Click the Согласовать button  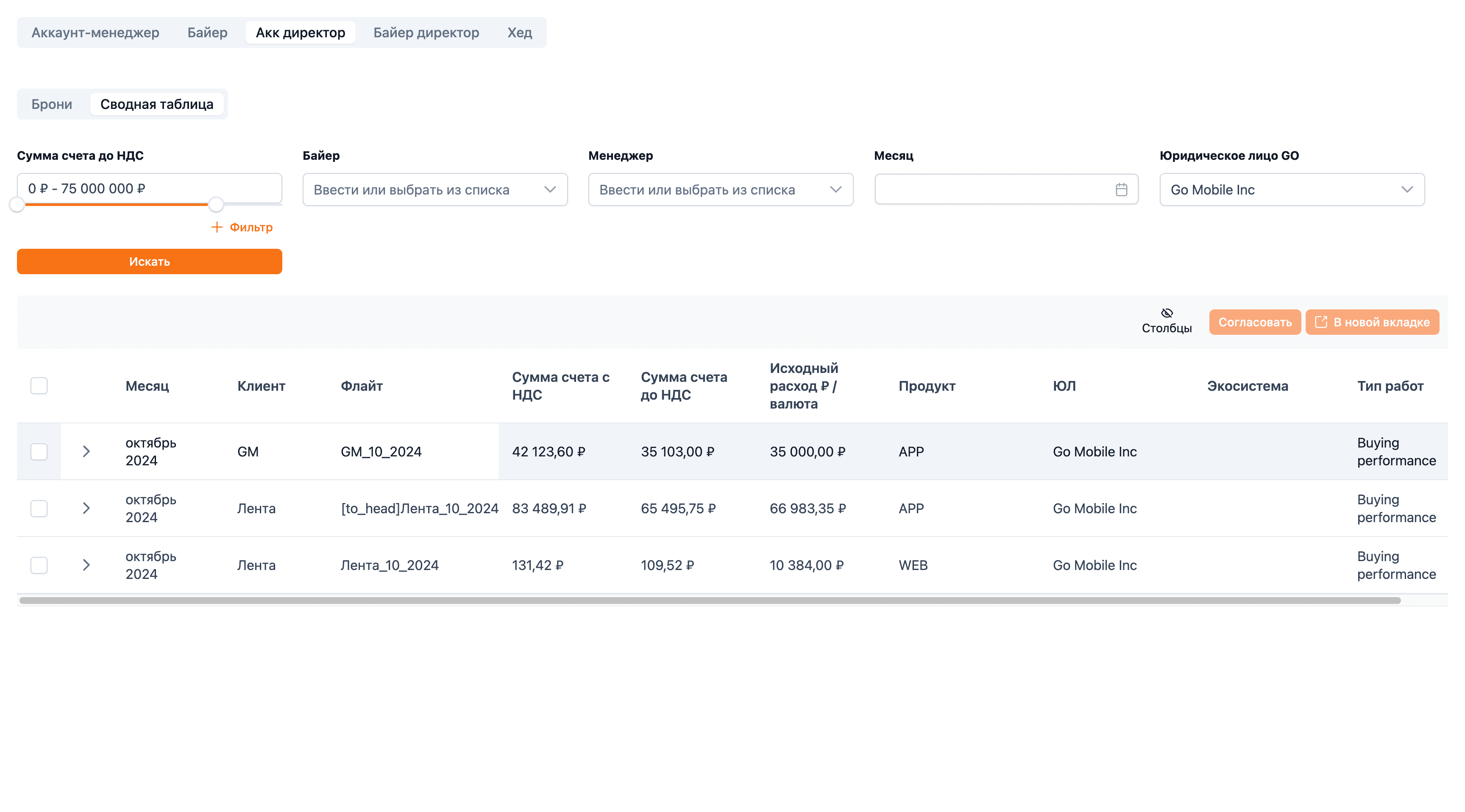(1255, 322)
